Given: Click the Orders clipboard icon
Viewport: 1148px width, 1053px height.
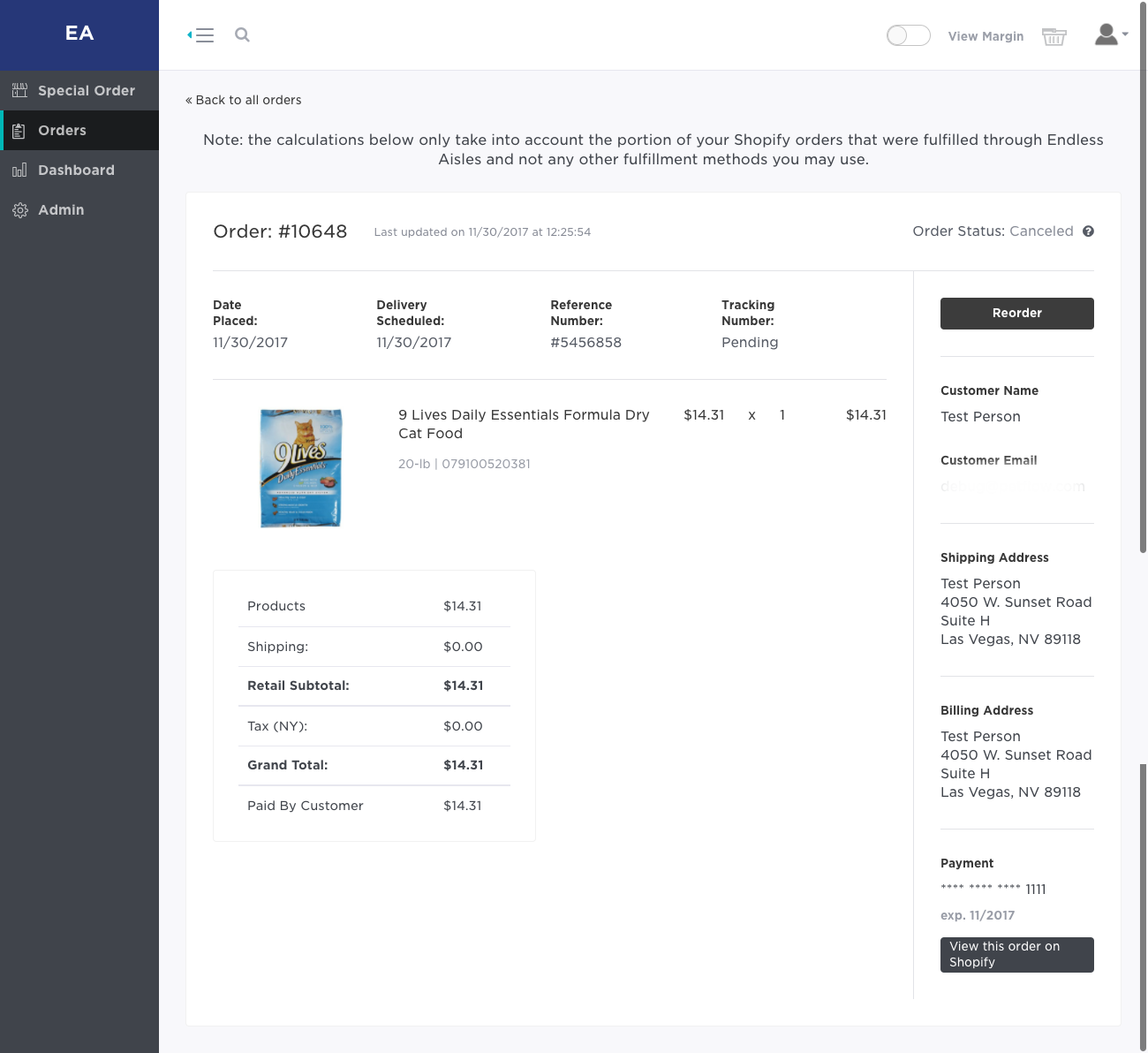Looking at the screenshot, I should pyautogui.click(x=19, y=131).
